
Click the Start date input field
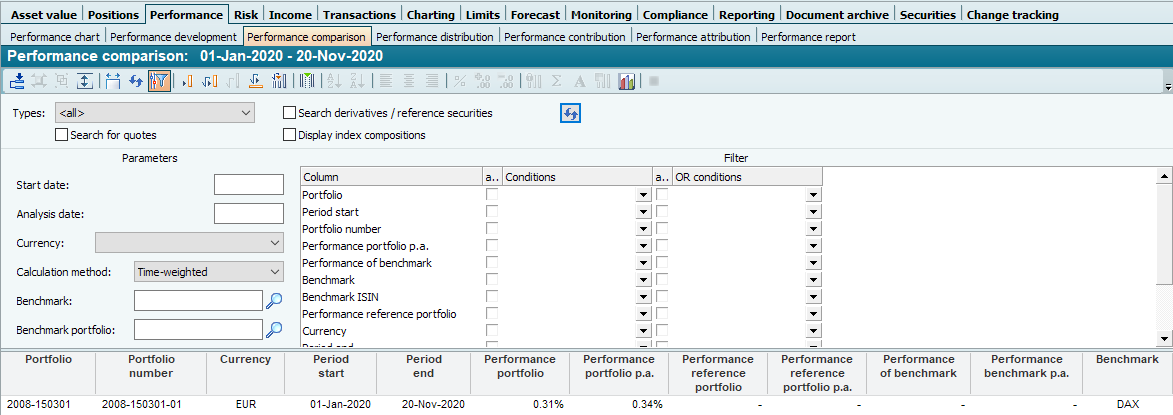coord(249,185)
